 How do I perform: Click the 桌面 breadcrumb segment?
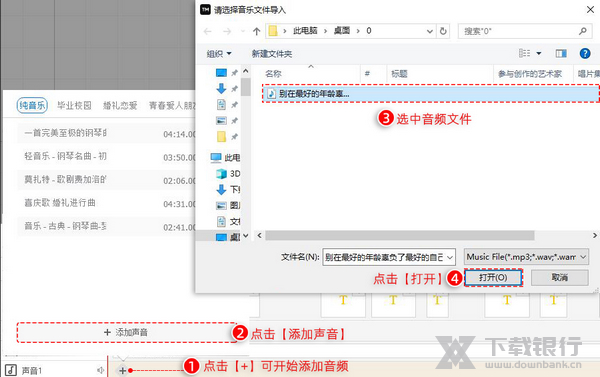[342, 31]
